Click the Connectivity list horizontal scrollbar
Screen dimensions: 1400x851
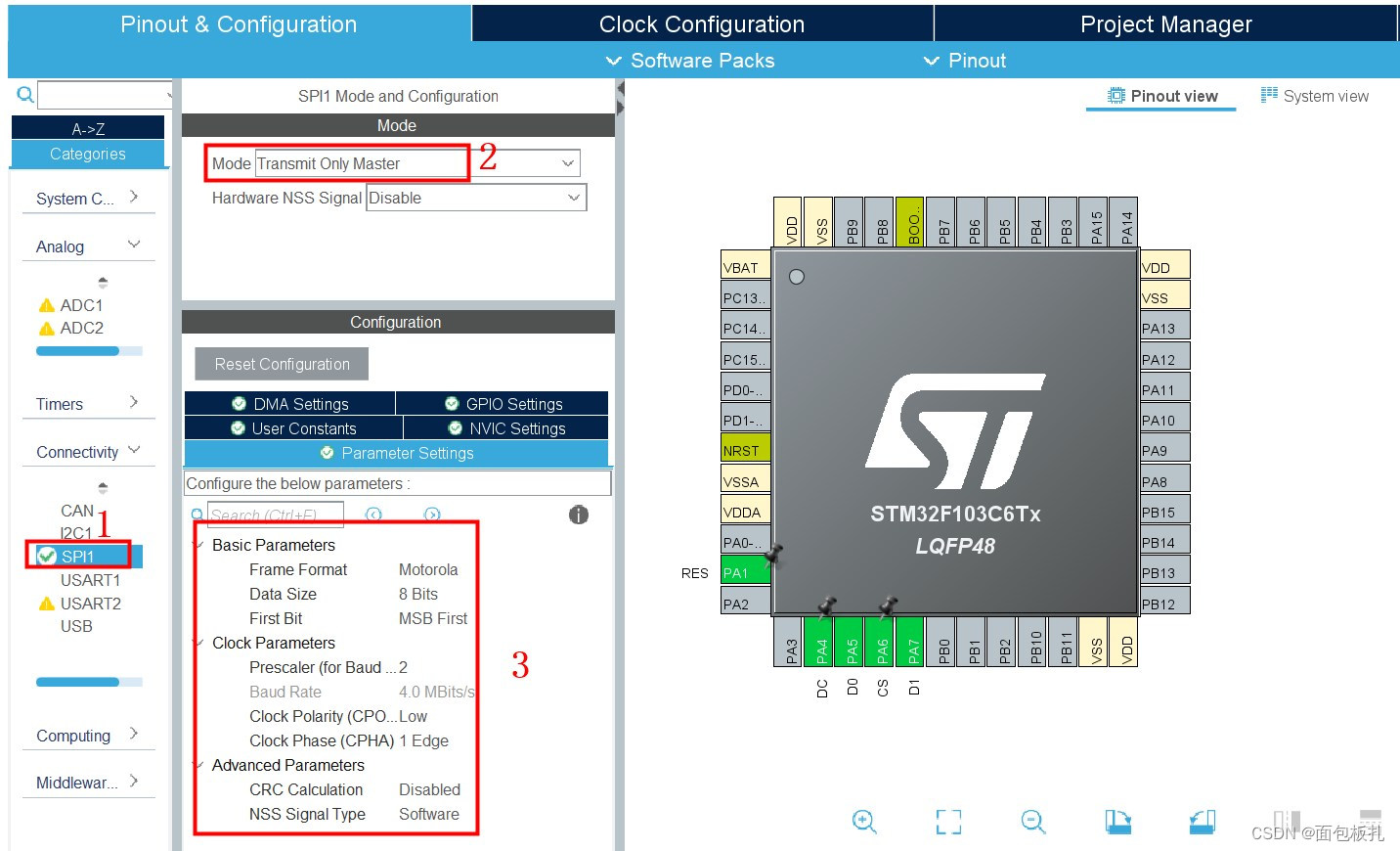coord(88,682)
